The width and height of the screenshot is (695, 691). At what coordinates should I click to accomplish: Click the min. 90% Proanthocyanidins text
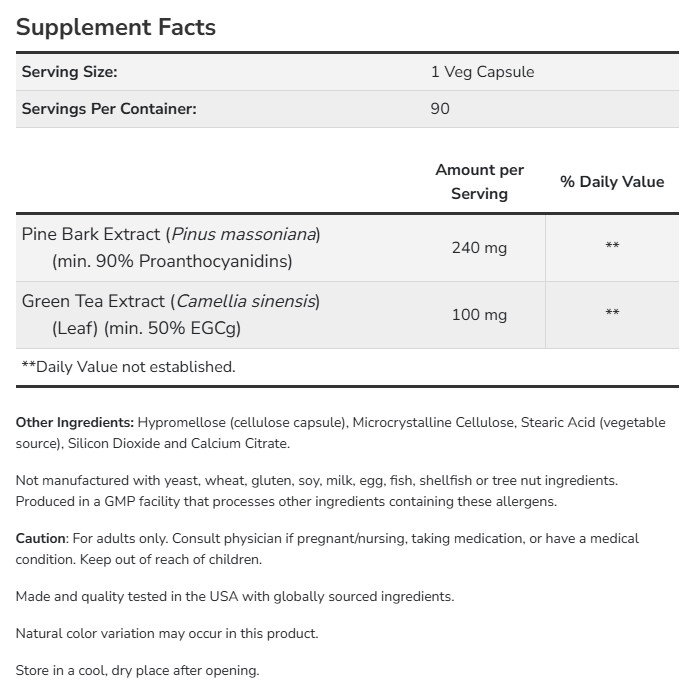coord(172,262)
